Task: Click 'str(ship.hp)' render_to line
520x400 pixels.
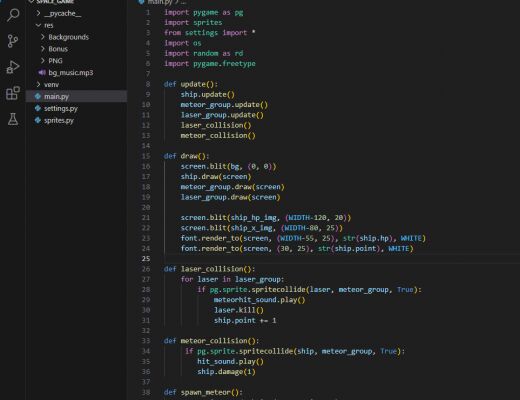Action: click(x=303, y=238)
